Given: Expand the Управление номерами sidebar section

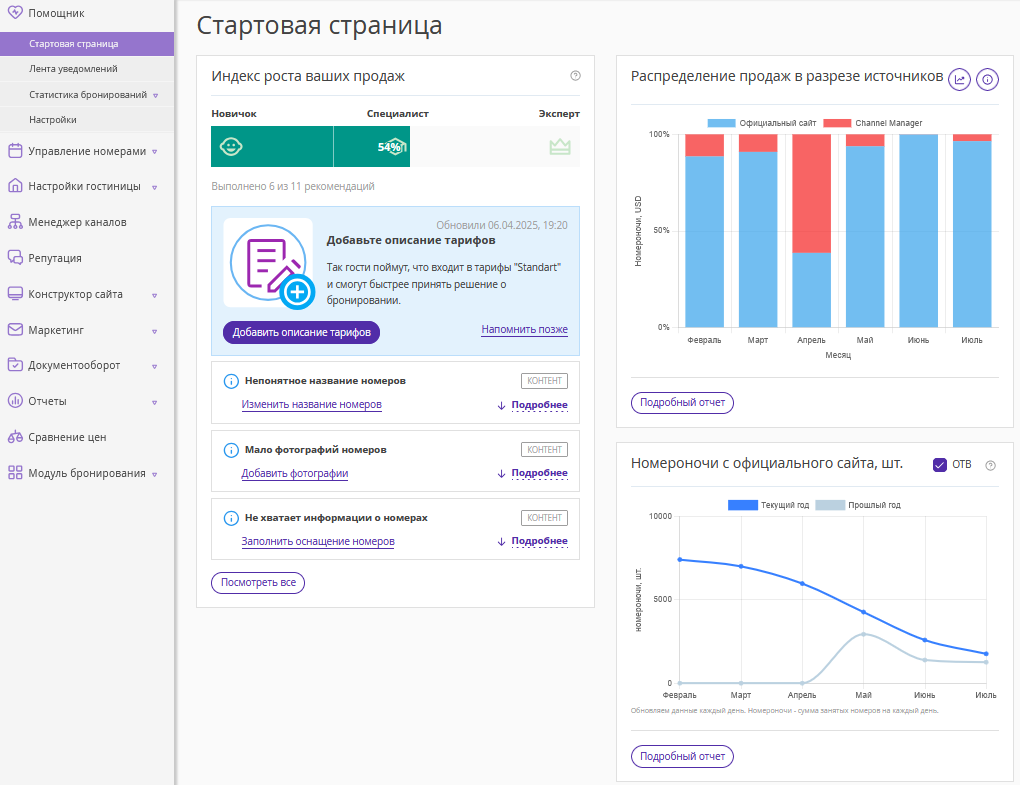Looking at the screenshot, I should click(x=86, y=151).
